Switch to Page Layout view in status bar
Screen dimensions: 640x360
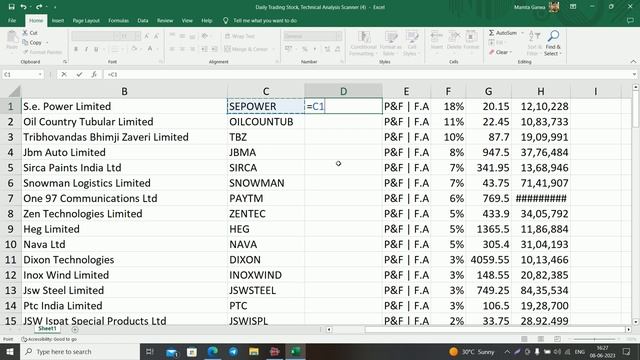click(541, 339)
